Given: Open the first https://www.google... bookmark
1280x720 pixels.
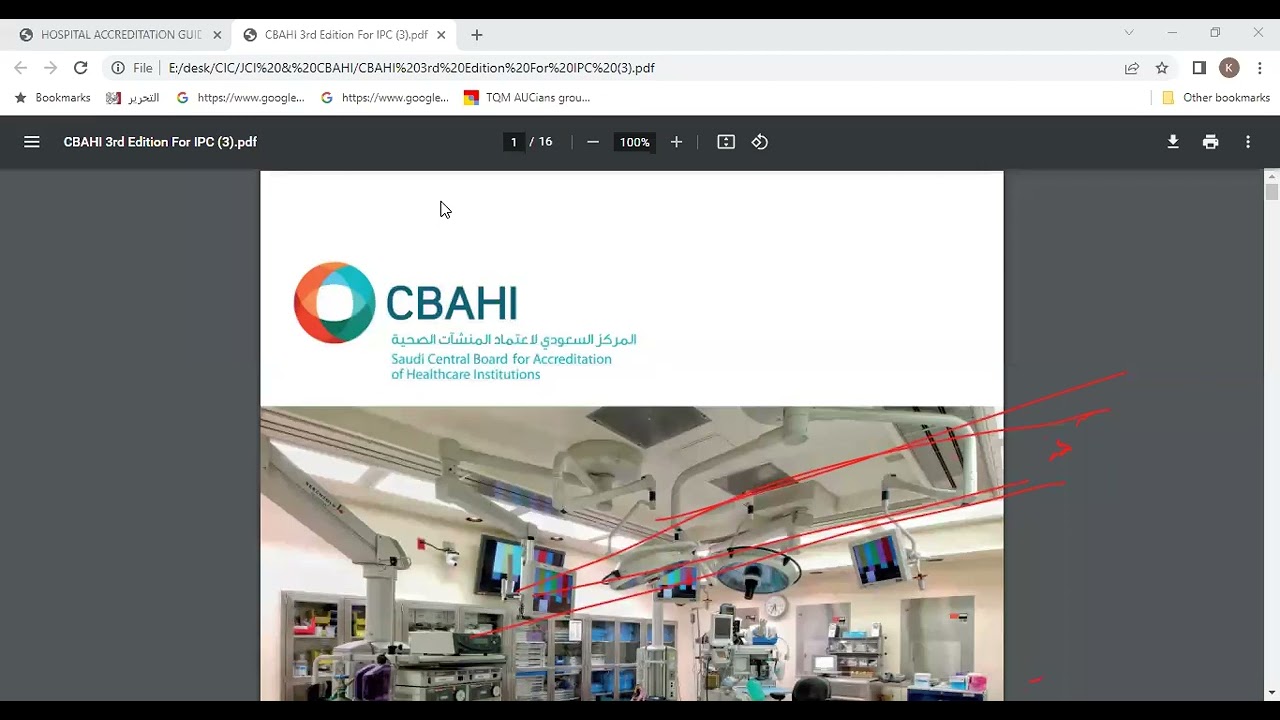Looking at the screenshot, I should 240,98.
